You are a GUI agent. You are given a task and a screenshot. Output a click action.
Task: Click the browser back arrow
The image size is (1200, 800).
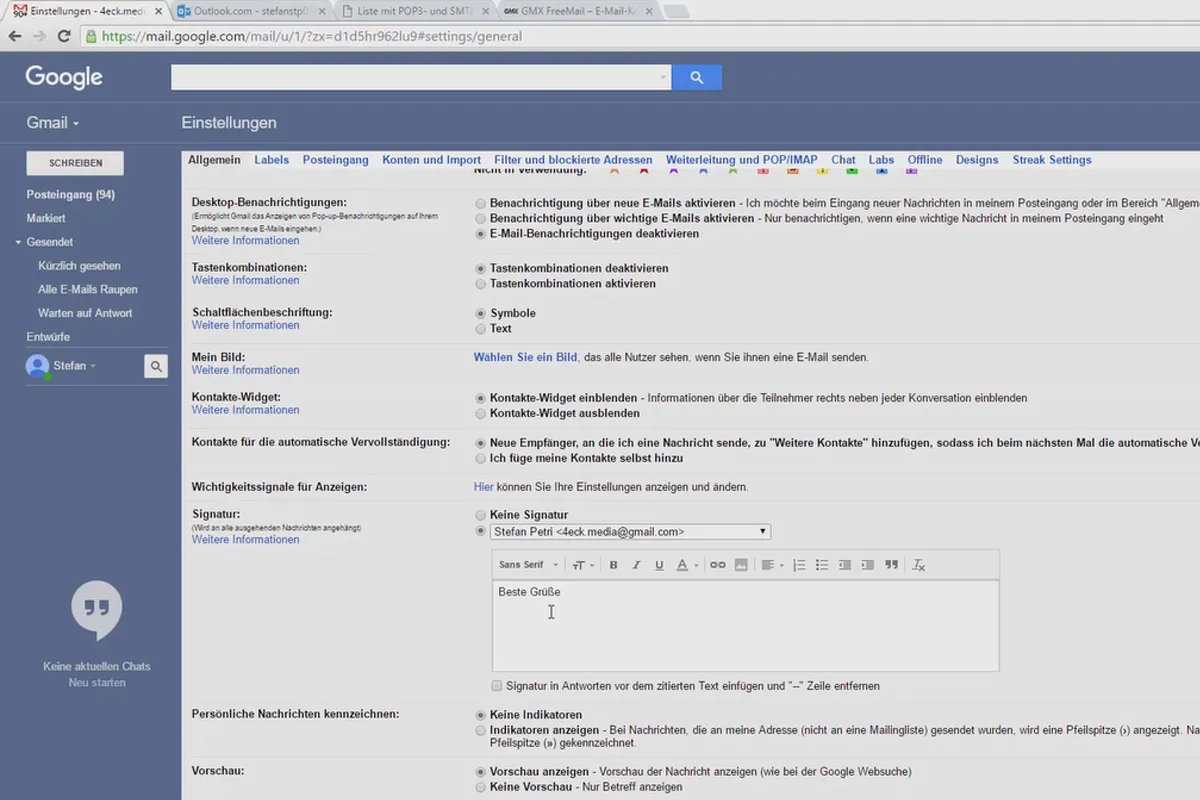pos(15,36)
